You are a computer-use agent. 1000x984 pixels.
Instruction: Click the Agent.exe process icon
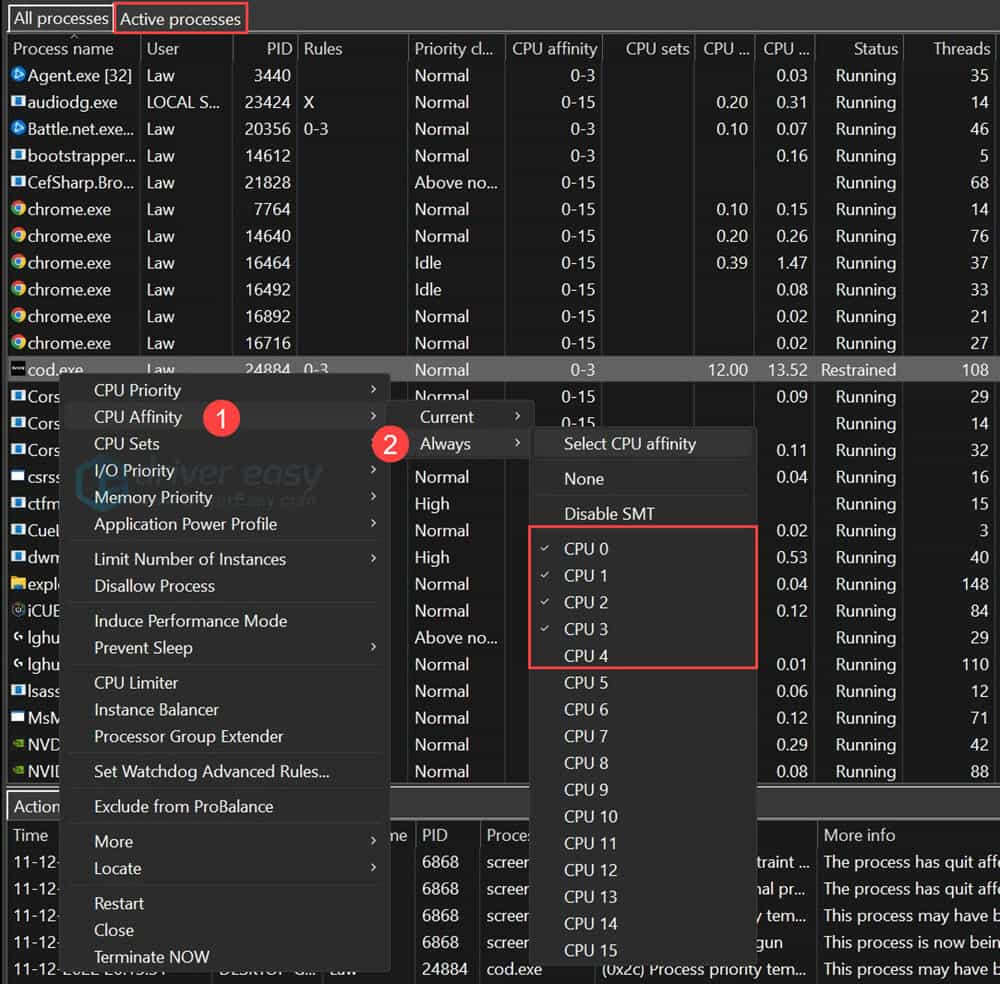pyautogui.click(x=18, y=75)
